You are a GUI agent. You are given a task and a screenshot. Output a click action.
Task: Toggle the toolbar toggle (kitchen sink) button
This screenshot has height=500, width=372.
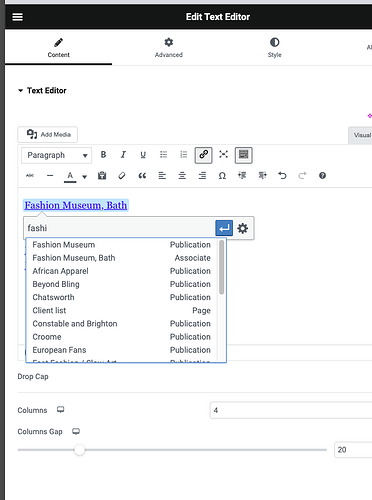(x=244, y=155)
